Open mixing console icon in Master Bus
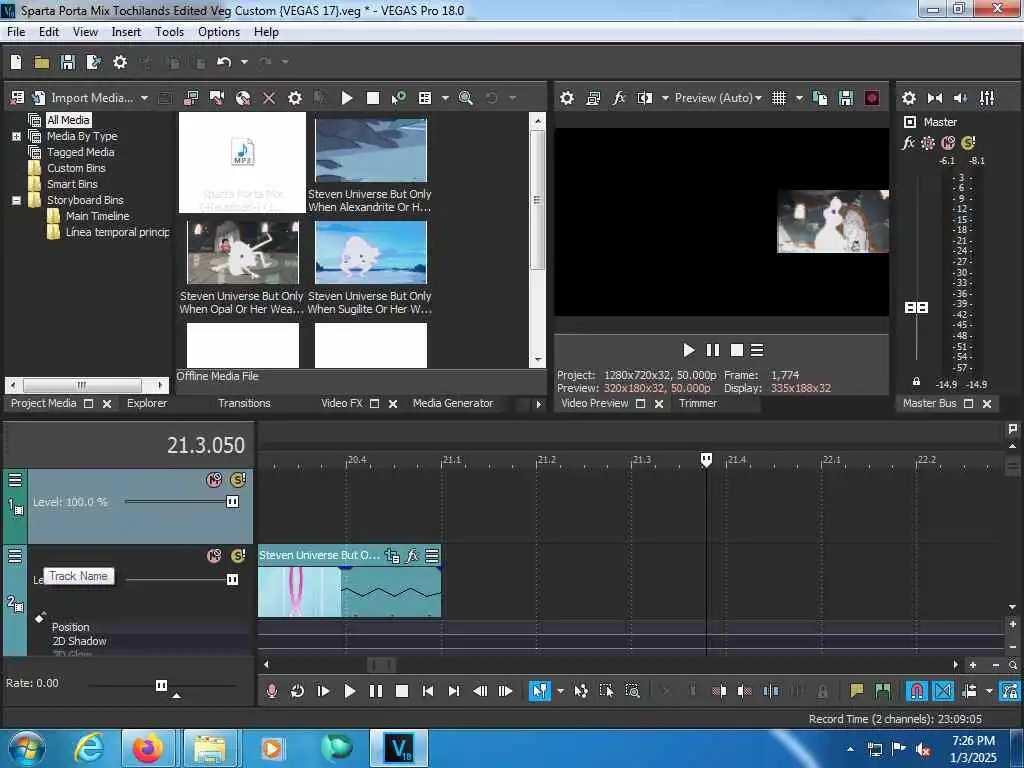The image size is (1024, 768). pyautogui.click(x=987, y=98)
